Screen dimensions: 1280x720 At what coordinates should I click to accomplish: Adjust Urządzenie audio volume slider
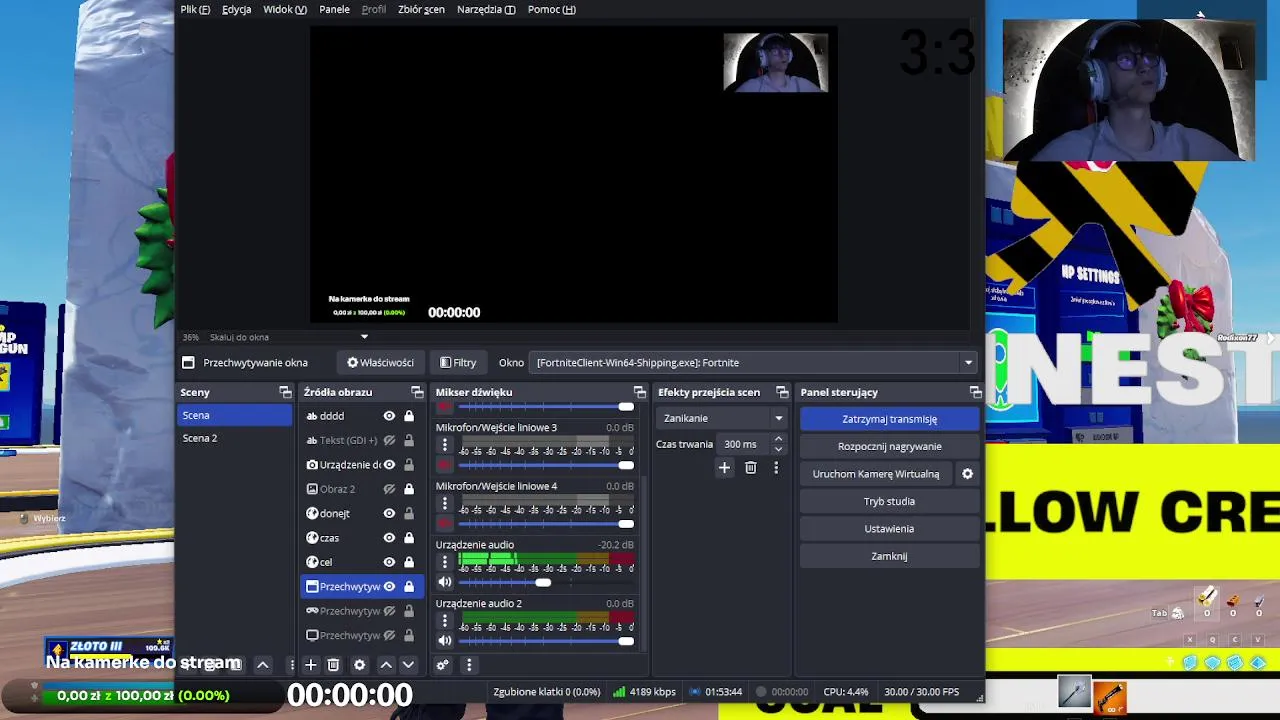coord(546,582)
